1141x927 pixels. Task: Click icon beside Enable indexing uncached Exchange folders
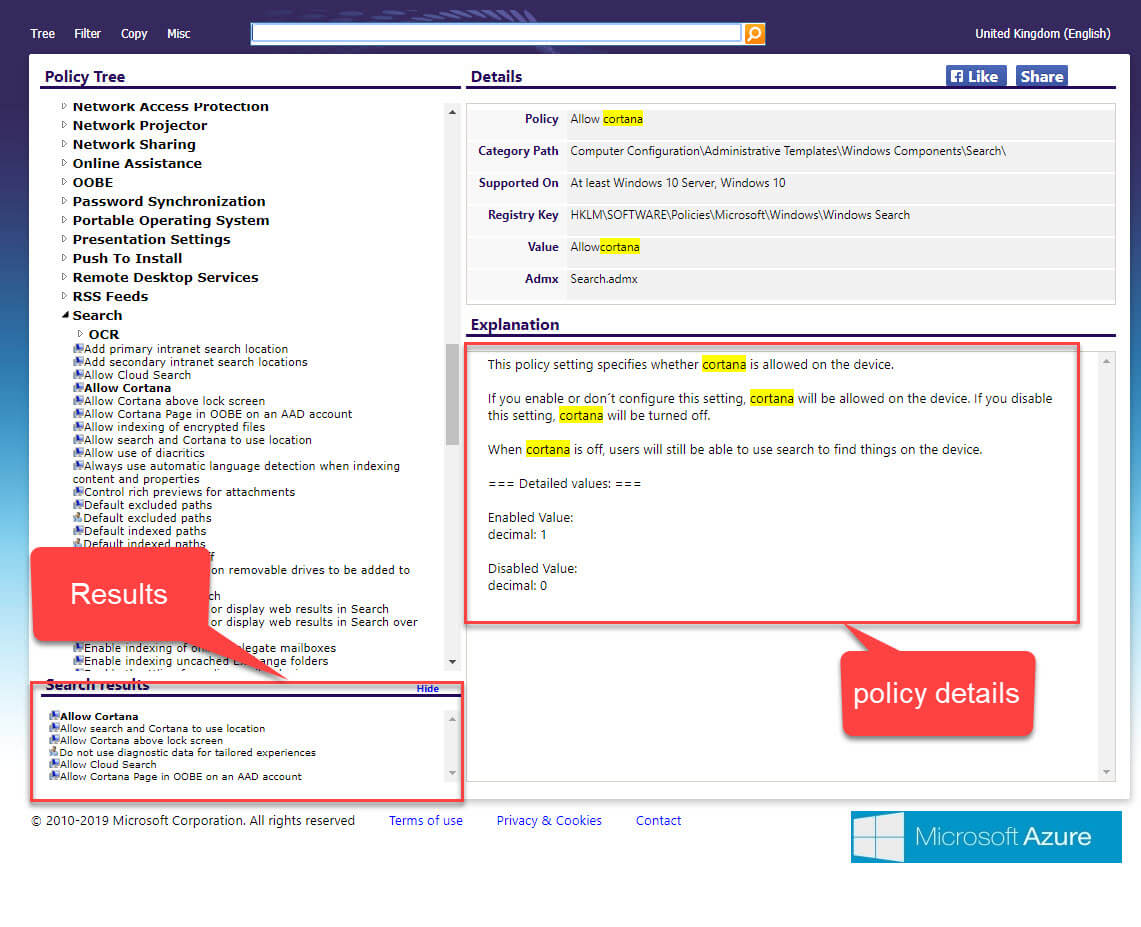[x=78, y=661]
